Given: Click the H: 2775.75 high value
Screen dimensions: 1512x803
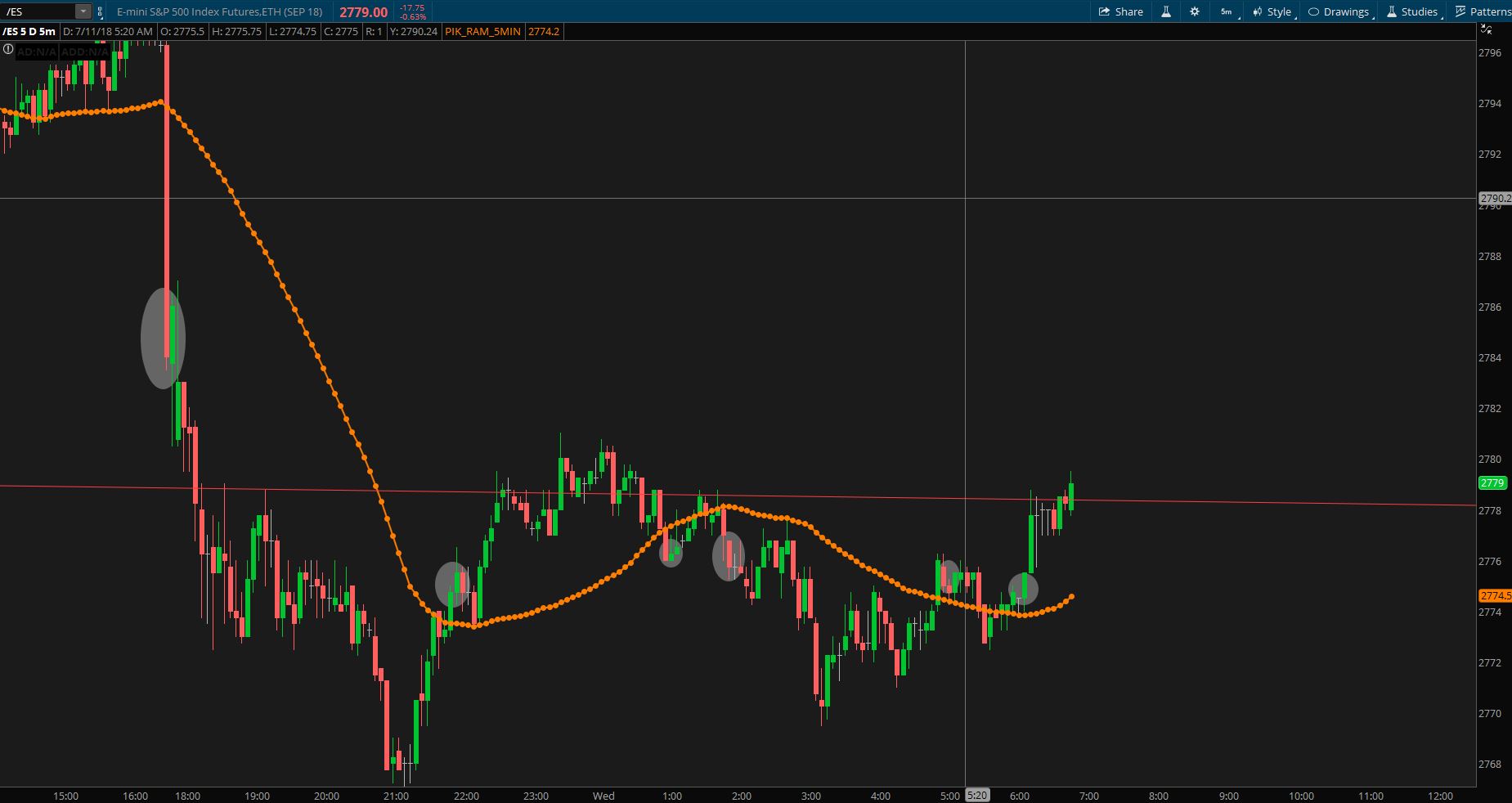Looking at the screenshot, I should click(236, 31).
